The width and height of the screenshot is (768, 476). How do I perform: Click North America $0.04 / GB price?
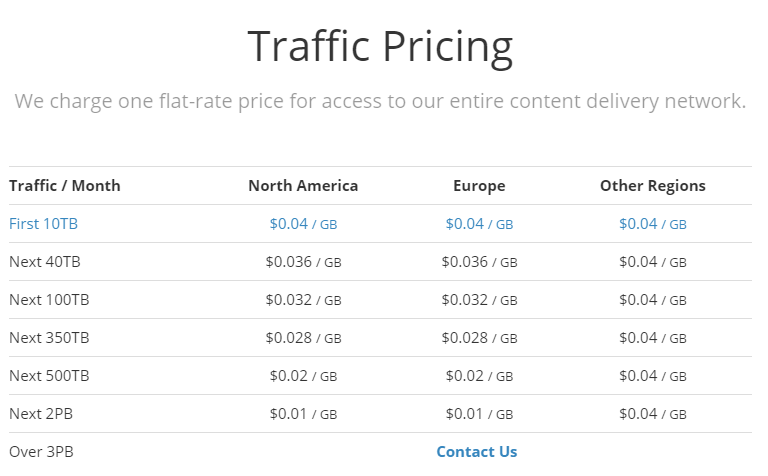[x=303, y=224]
